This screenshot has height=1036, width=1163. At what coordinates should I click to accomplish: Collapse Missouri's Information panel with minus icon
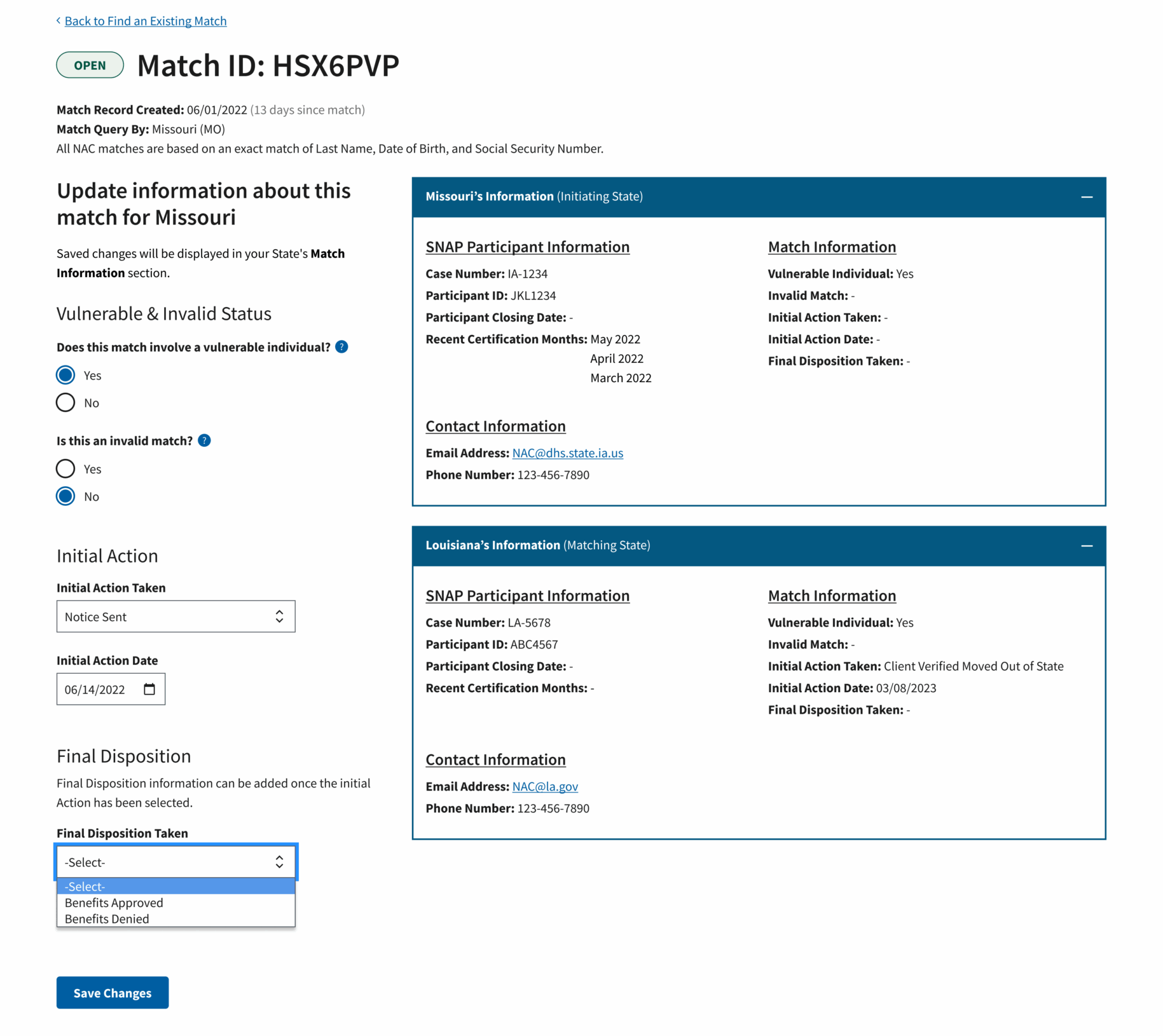pos(1087,197)
